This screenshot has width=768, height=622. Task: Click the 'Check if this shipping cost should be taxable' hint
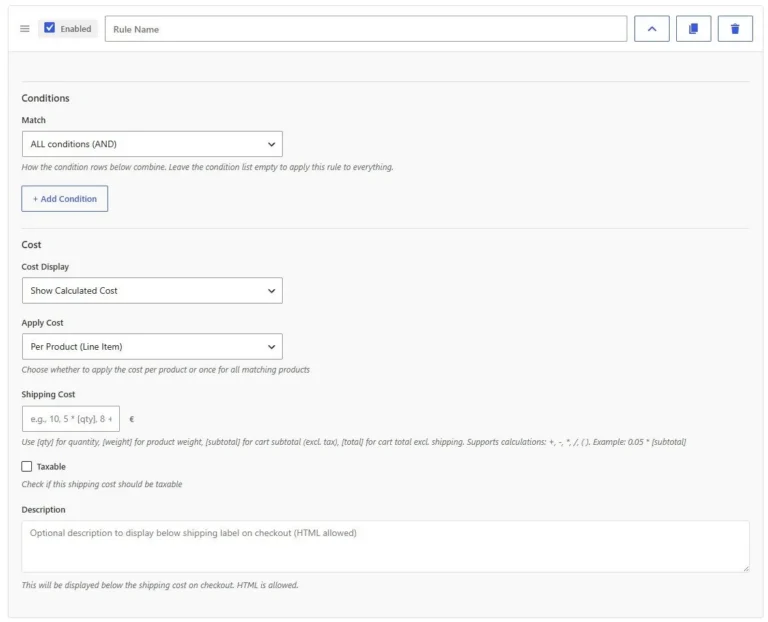(102, 484)
